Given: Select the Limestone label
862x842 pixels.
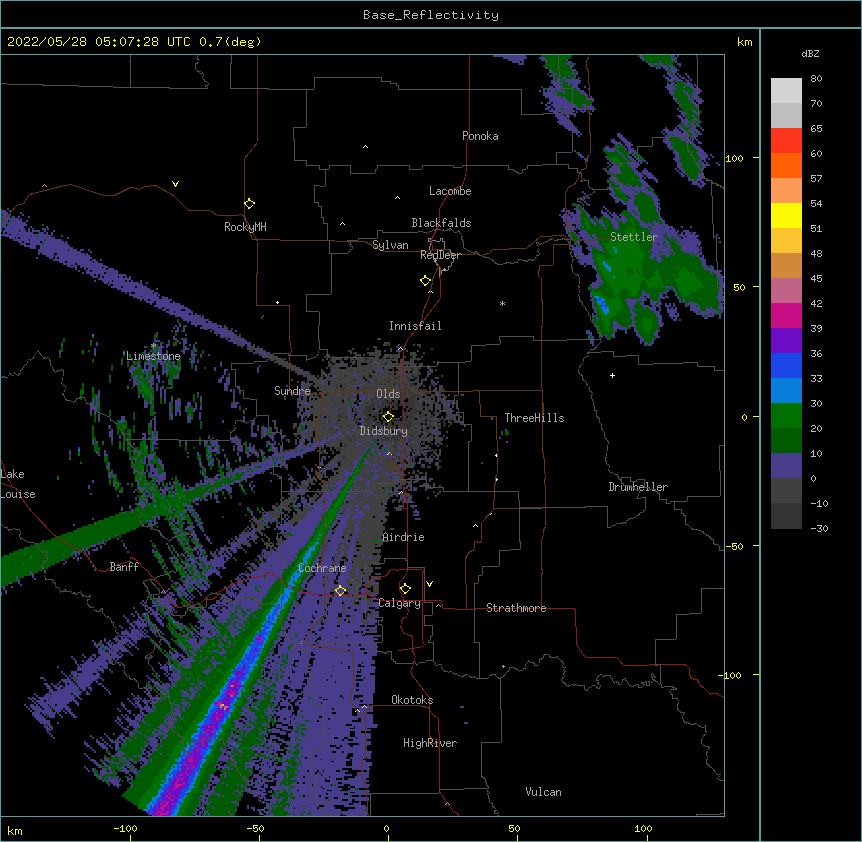Looking at the screenshot, I should [x=153, y=356].
